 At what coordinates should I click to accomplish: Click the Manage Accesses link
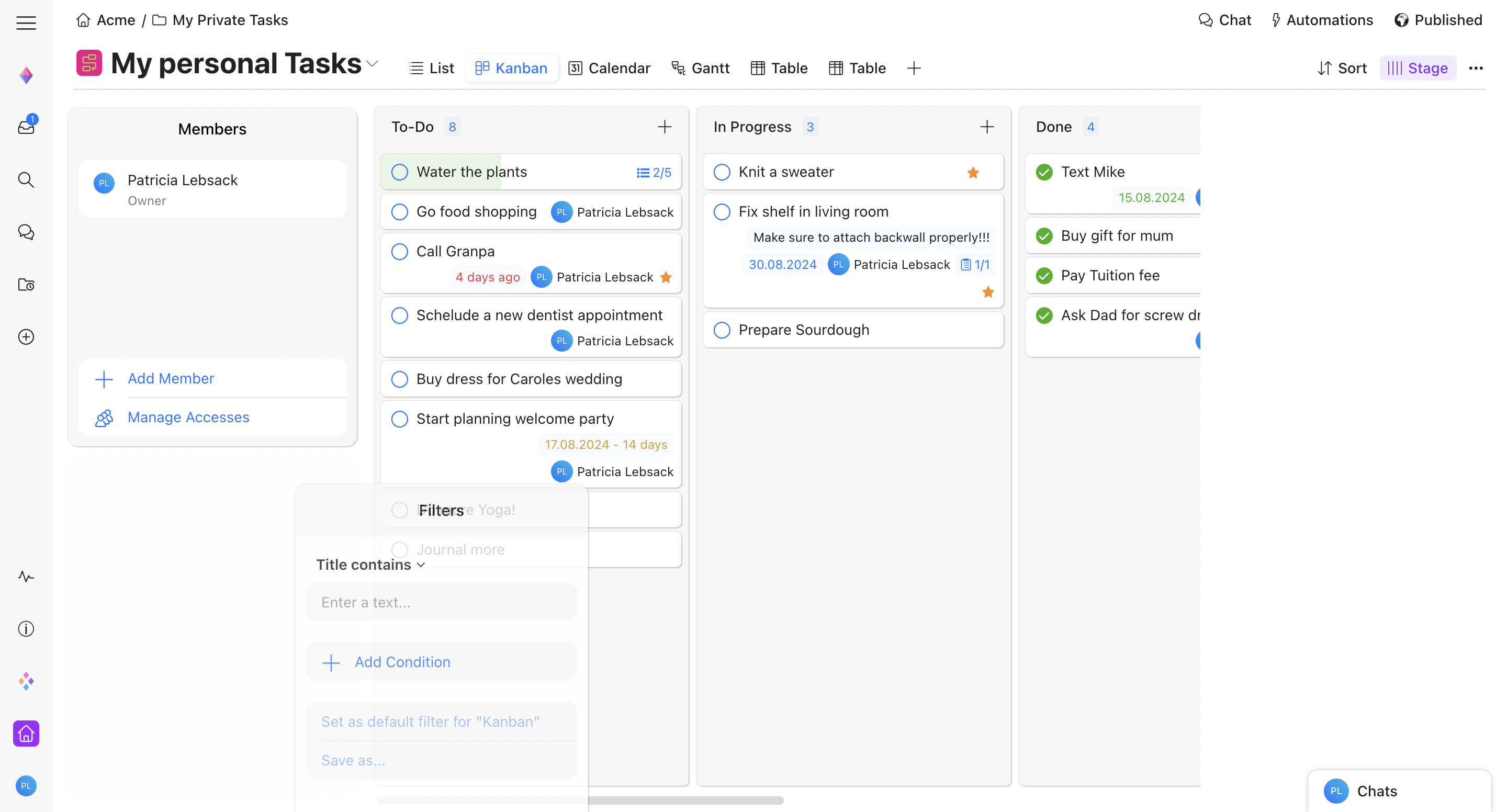(x=188, y=417)
